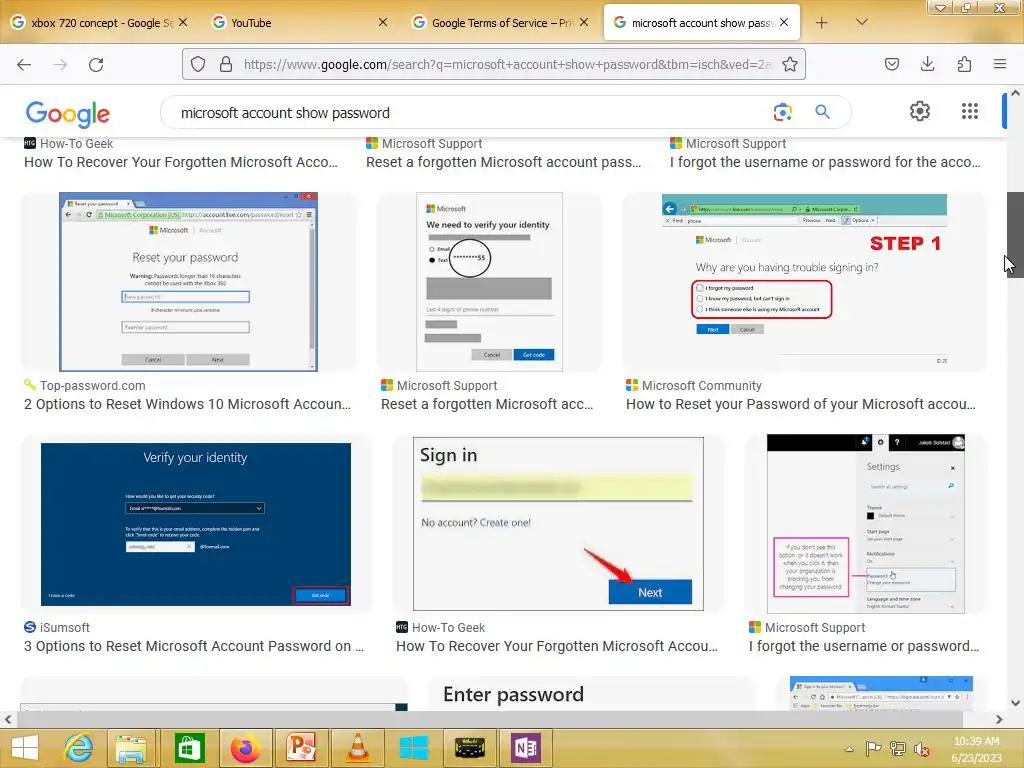Image resolution: width=1024 pixels, height=768 pixels.
Task: Click Microsoft Community source label
Action: (x=701, y=385)
